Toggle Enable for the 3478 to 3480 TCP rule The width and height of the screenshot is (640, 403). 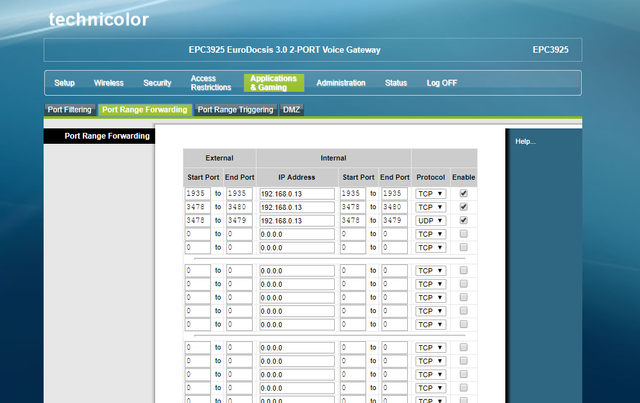pos(463,207)
